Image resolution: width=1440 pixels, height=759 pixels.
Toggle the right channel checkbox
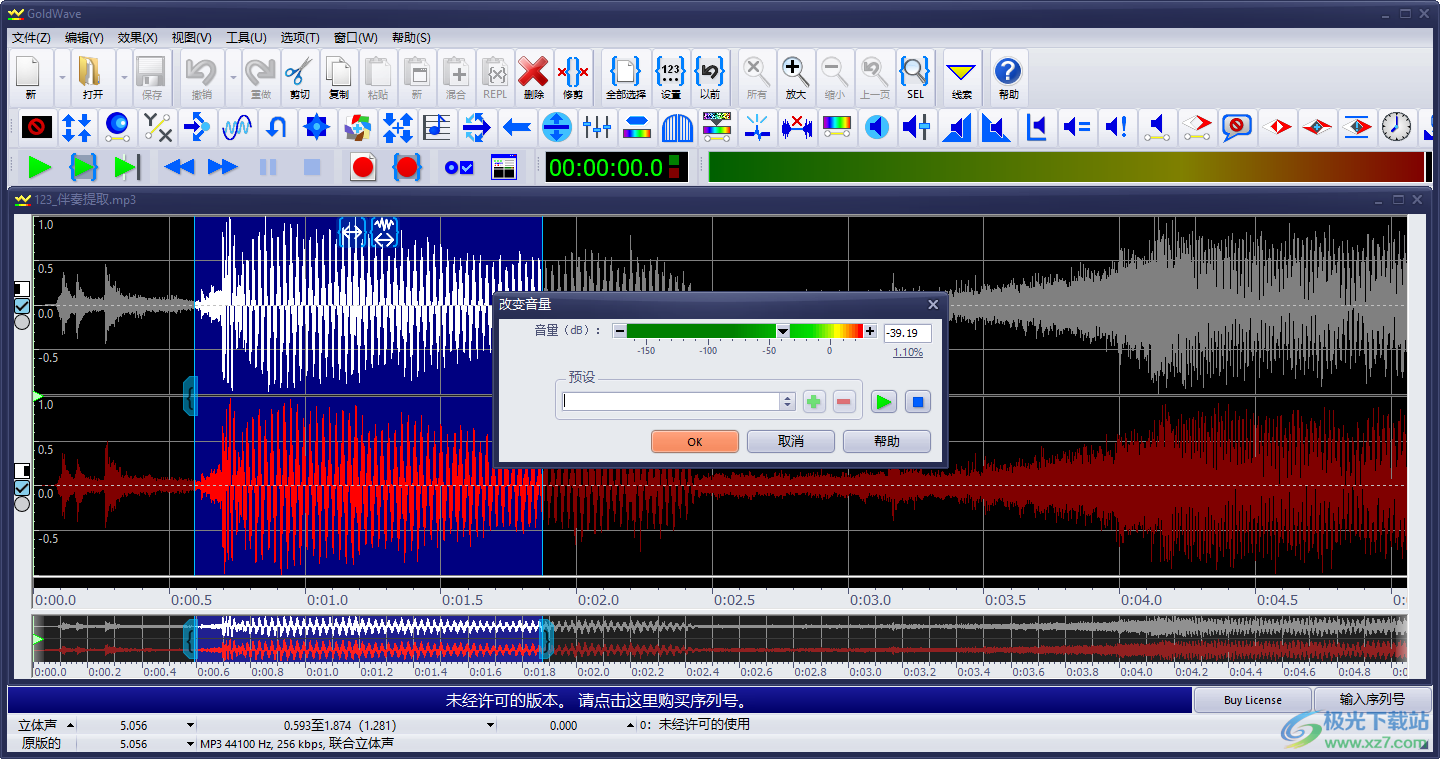click(x=22, y=487)
